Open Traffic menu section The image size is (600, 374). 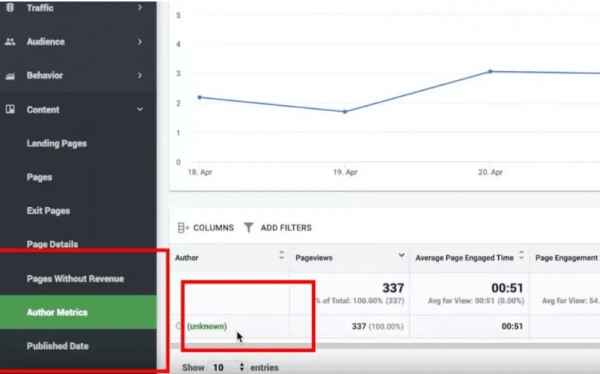78,8
